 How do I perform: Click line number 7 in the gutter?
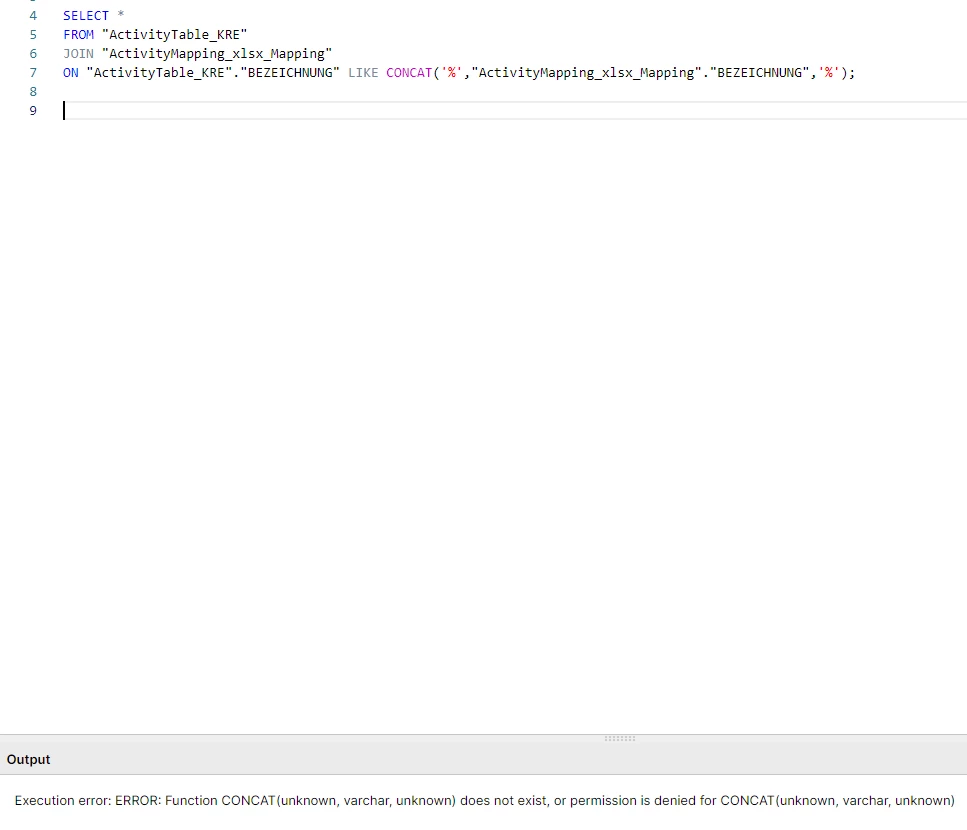[33, 73]
